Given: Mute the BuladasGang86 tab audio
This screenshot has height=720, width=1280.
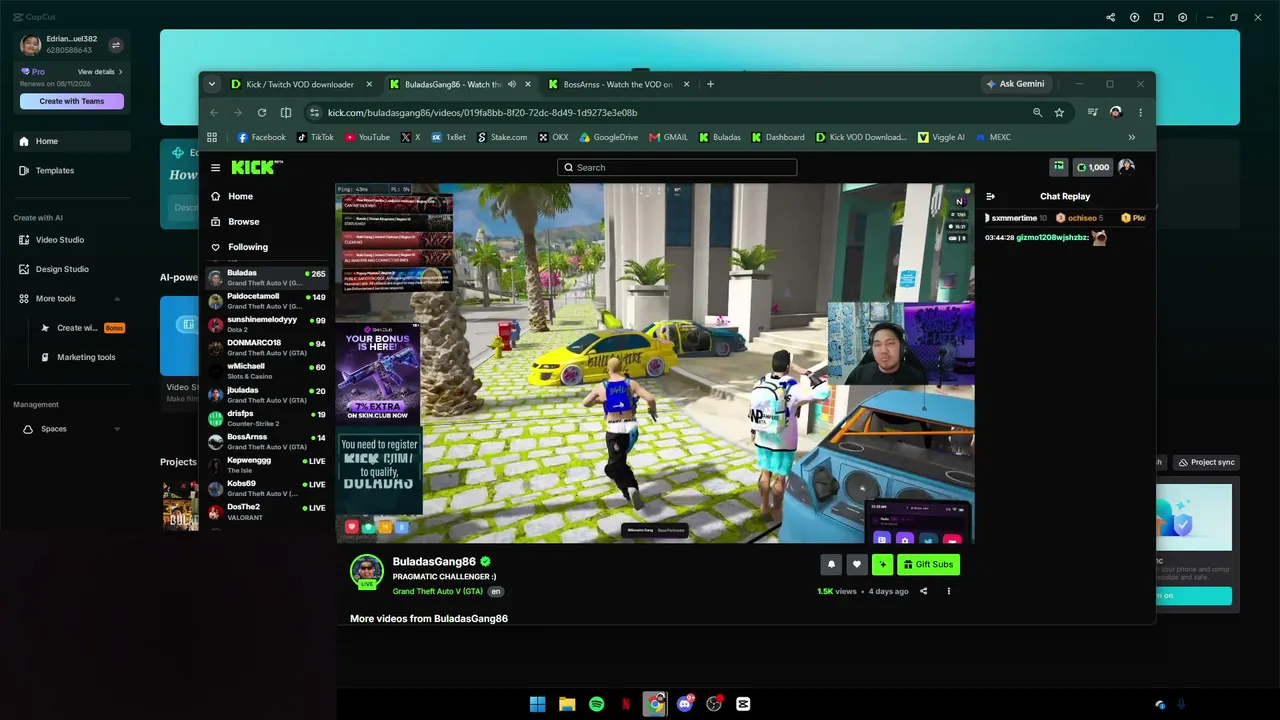Looking at the screenshot, I should 512,84.
